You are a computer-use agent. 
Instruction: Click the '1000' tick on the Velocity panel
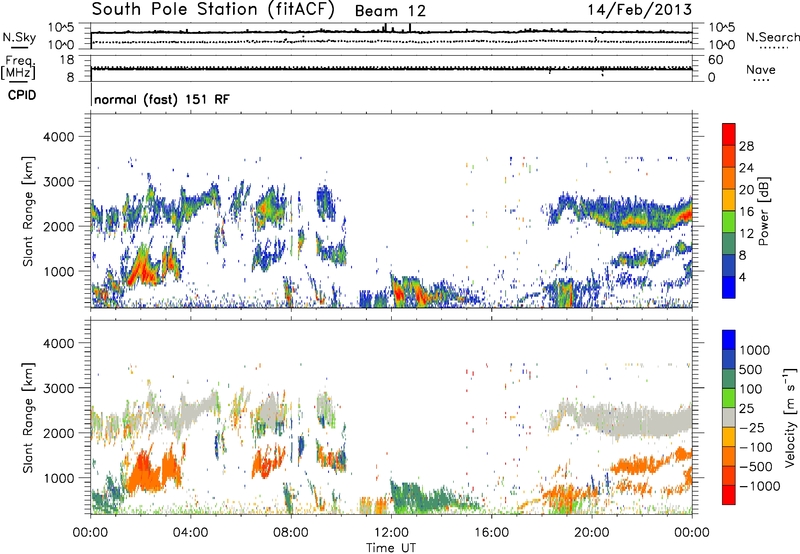(x=58, y=478)
